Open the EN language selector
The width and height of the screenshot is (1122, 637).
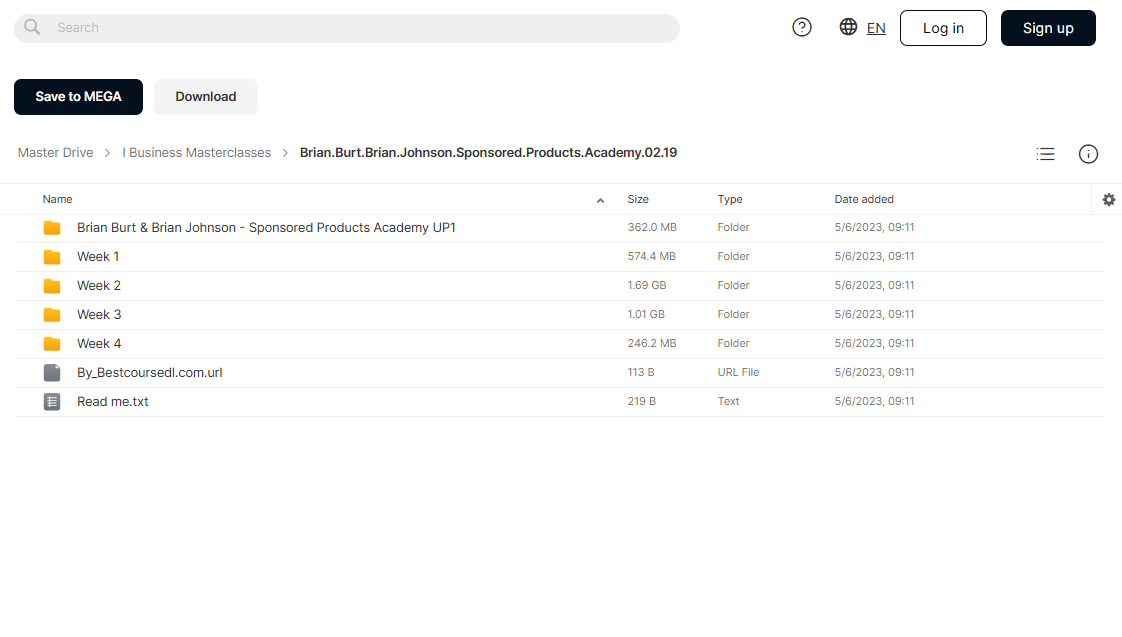pos(876,28)
